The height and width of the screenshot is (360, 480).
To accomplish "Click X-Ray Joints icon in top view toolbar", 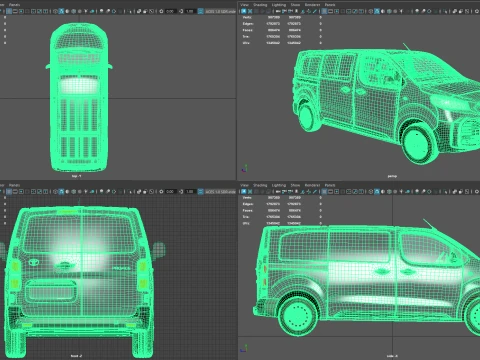I will pyautogui.click(x=151, y=11).
